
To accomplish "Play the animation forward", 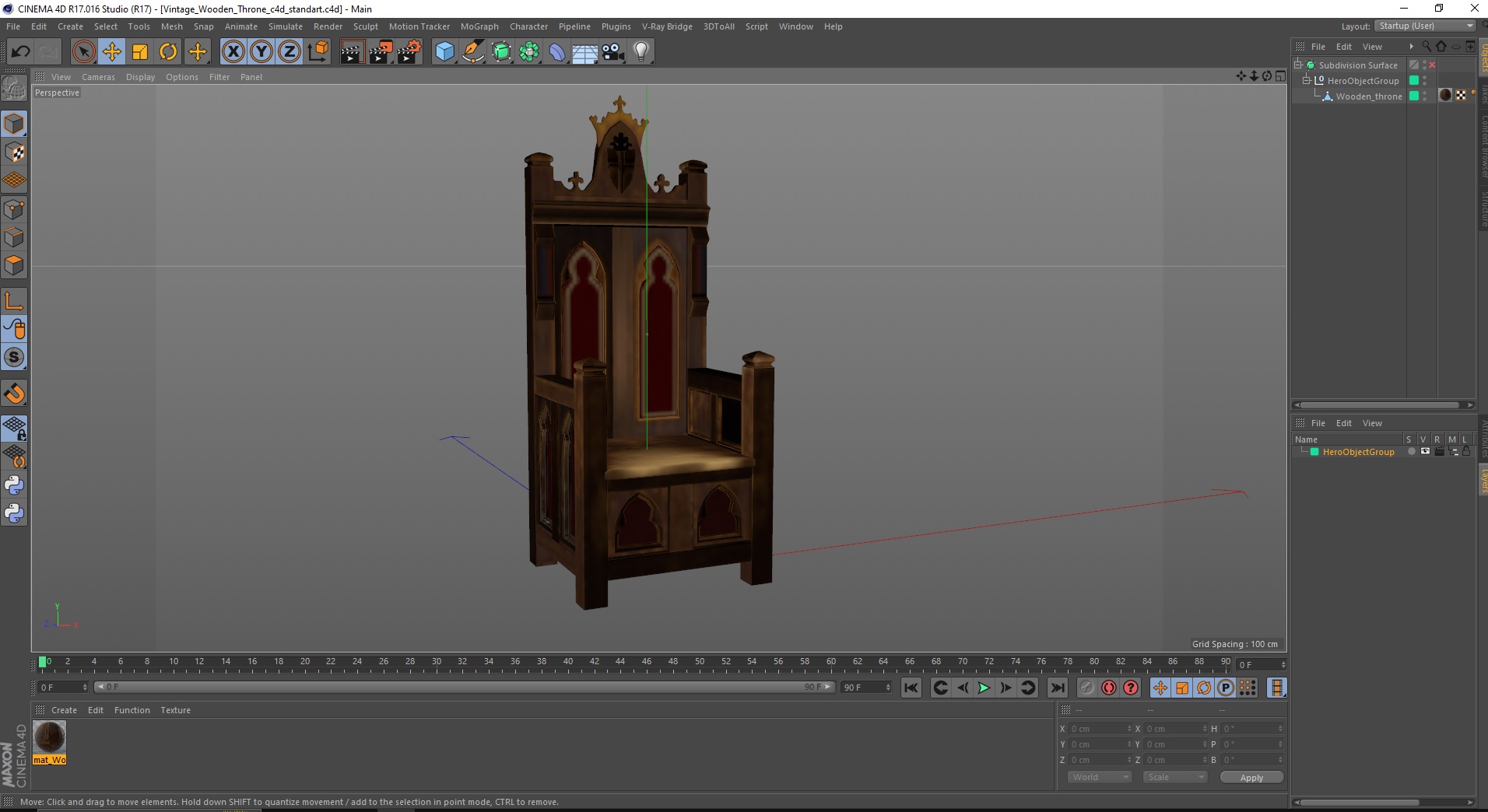I will tap(984, 688).
